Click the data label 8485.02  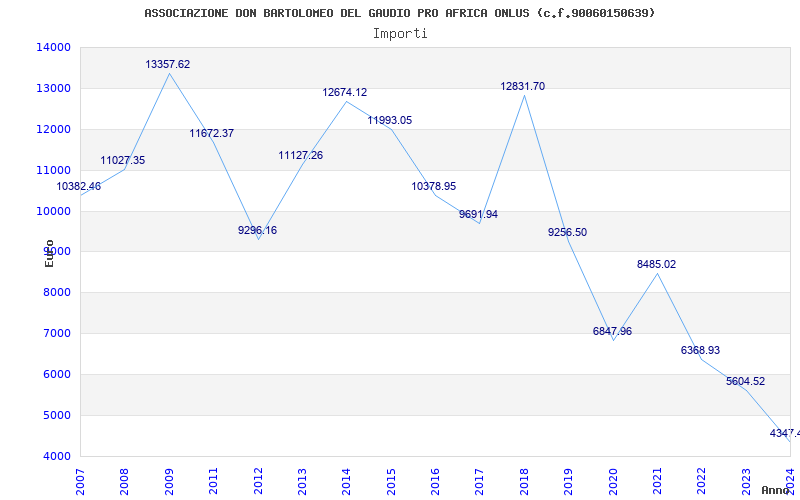(656, 264)
